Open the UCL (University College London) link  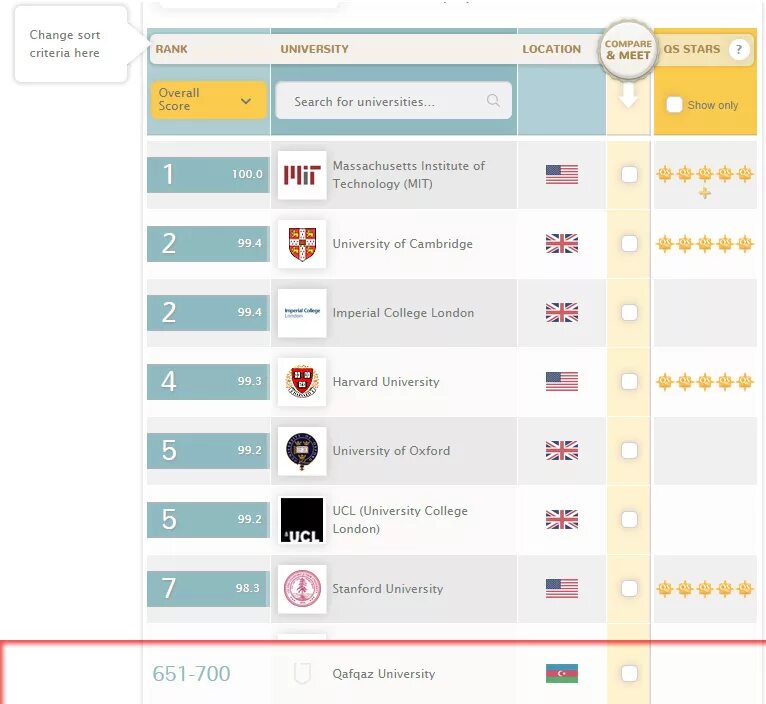coord(400,519)
